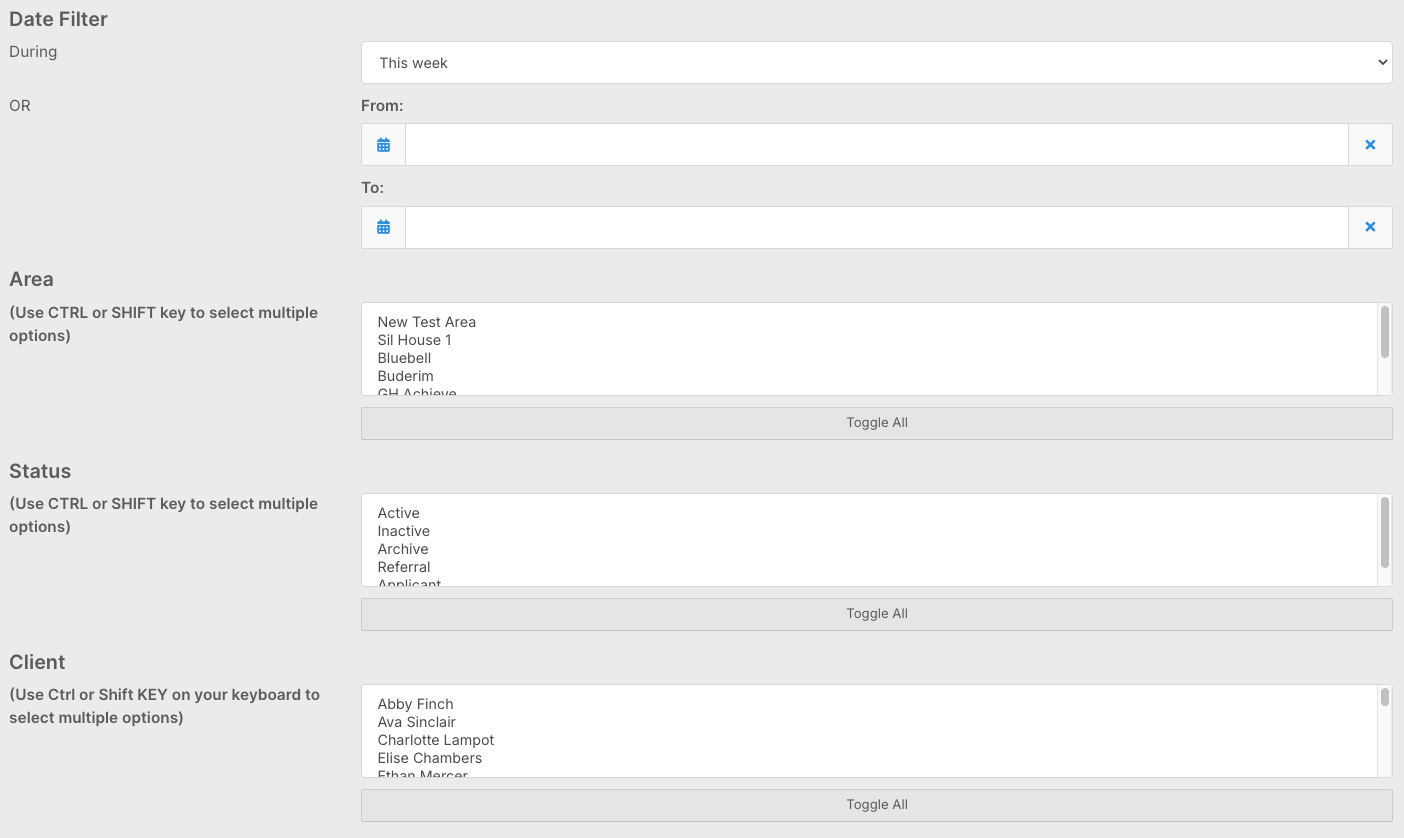This screenshot has width=1404, height=838.
Task: Clear the From date with the X icon
Action: pos(1370,145)
